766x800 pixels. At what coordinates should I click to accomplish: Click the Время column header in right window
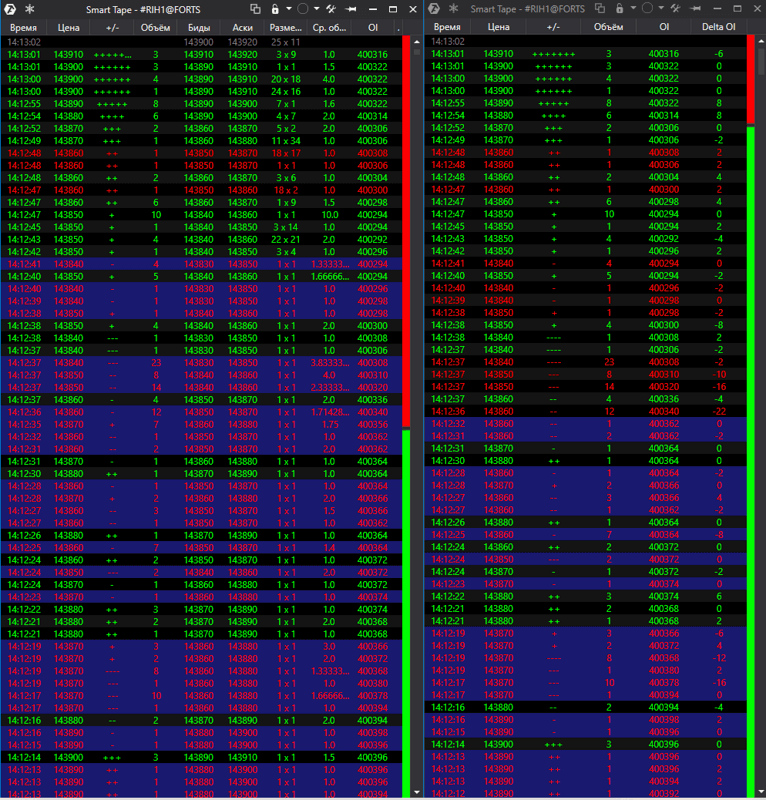point(447,27)
